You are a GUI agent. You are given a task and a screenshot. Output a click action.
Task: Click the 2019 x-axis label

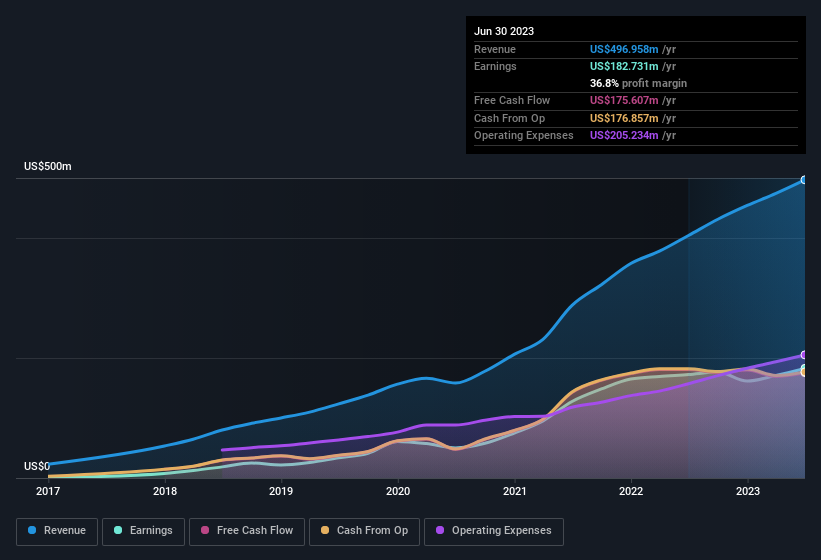coord(281,491)
